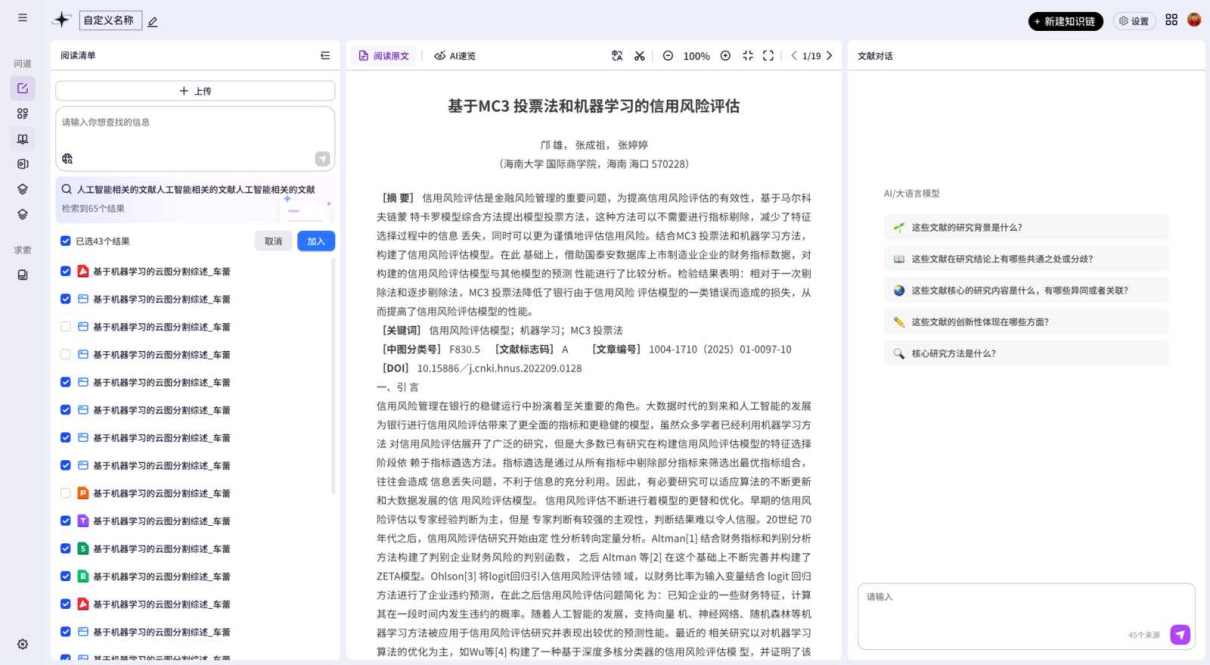Go to next page arrow

pos(829,56)
